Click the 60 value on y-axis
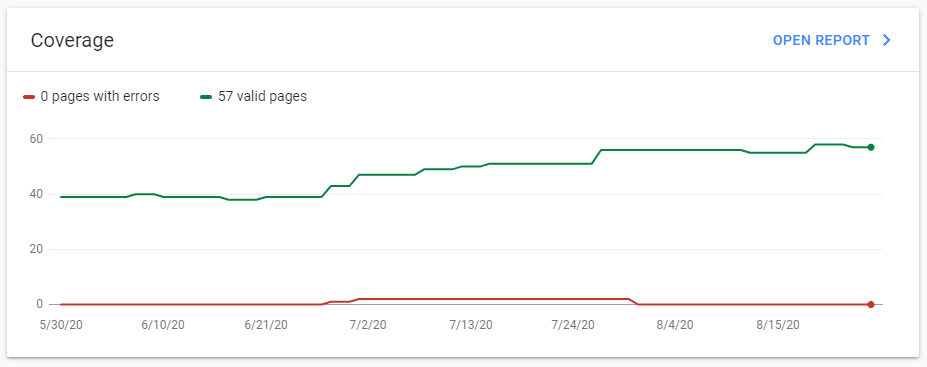Image resolution: width=927 pixels, height=367 pixels. click(x=37, y=138)
